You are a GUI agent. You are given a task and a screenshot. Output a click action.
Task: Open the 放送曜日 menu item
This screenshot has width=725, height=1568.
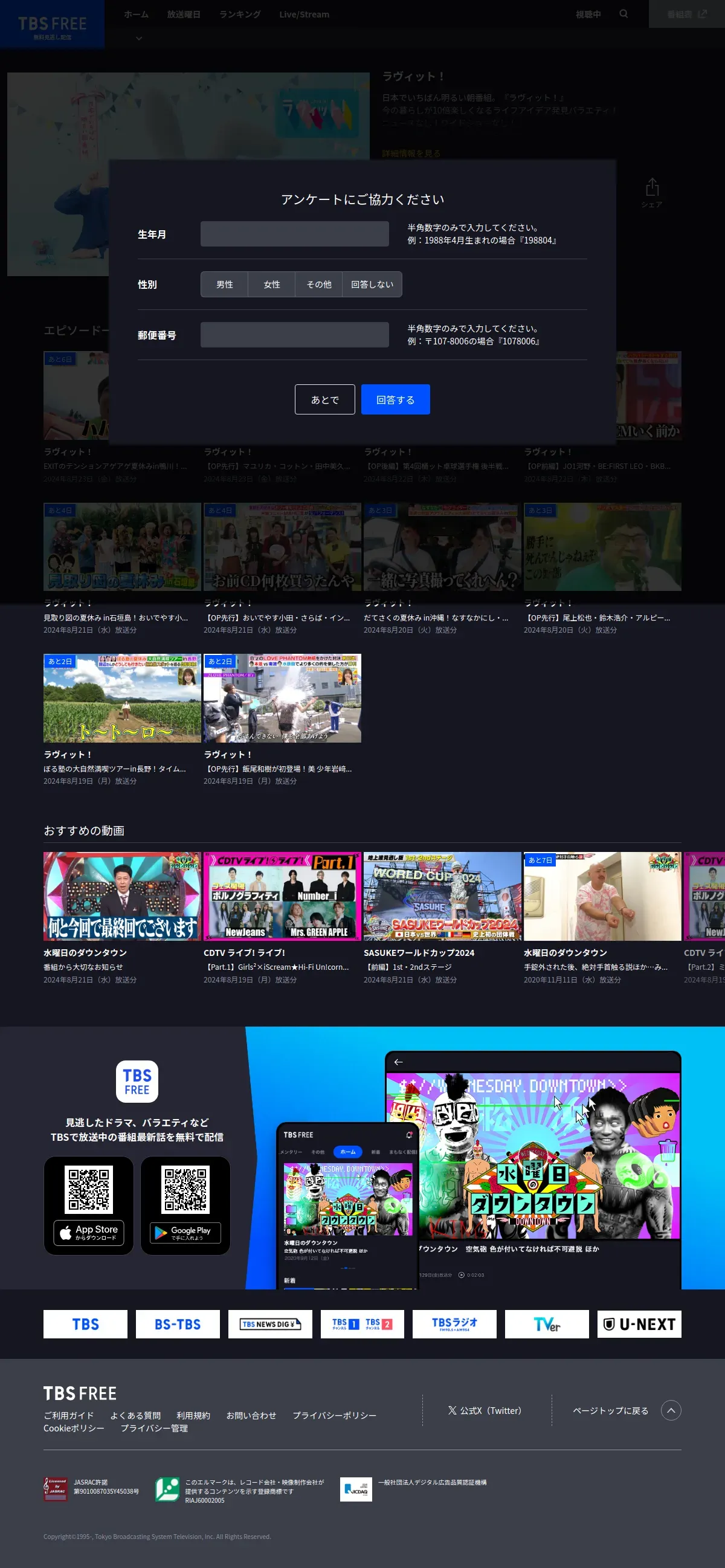click(x=184, y=14)
